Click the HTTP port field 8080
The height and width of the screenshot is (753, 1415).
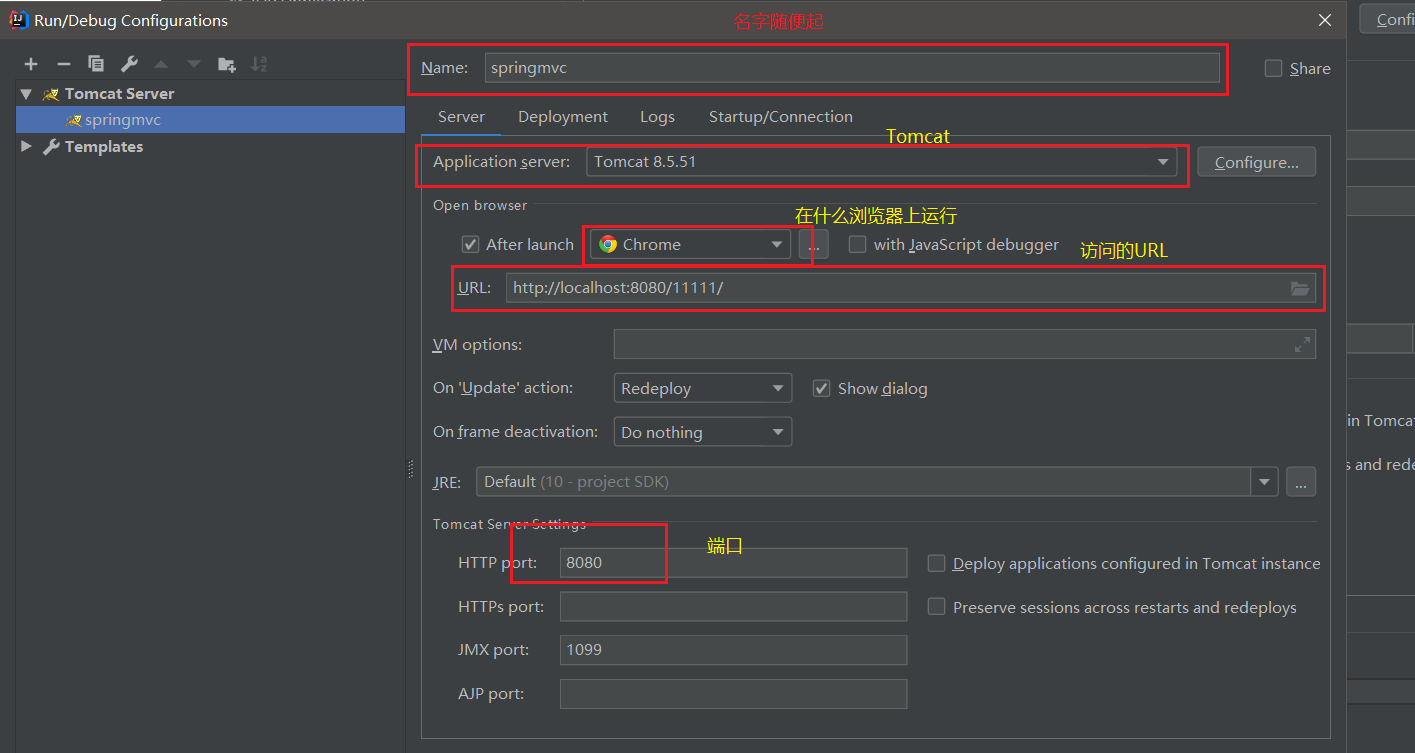tap(733, 562)
